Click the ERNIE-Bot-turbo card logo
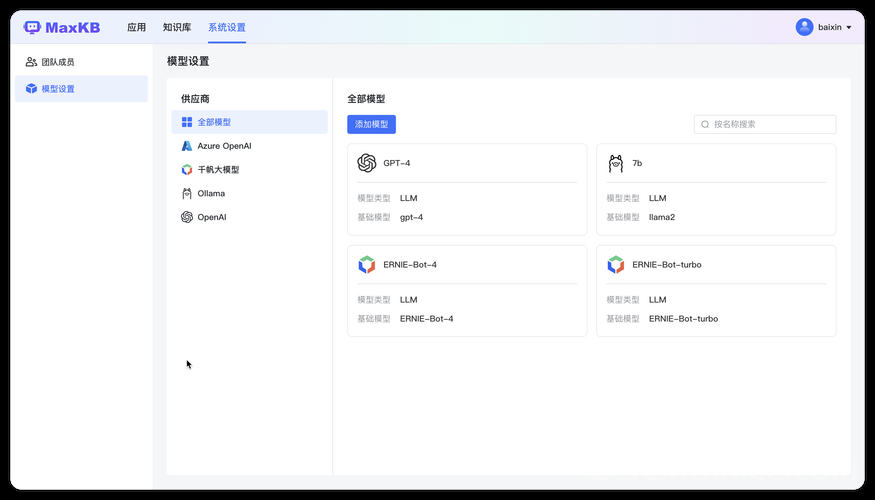 (x=616, y=265)
